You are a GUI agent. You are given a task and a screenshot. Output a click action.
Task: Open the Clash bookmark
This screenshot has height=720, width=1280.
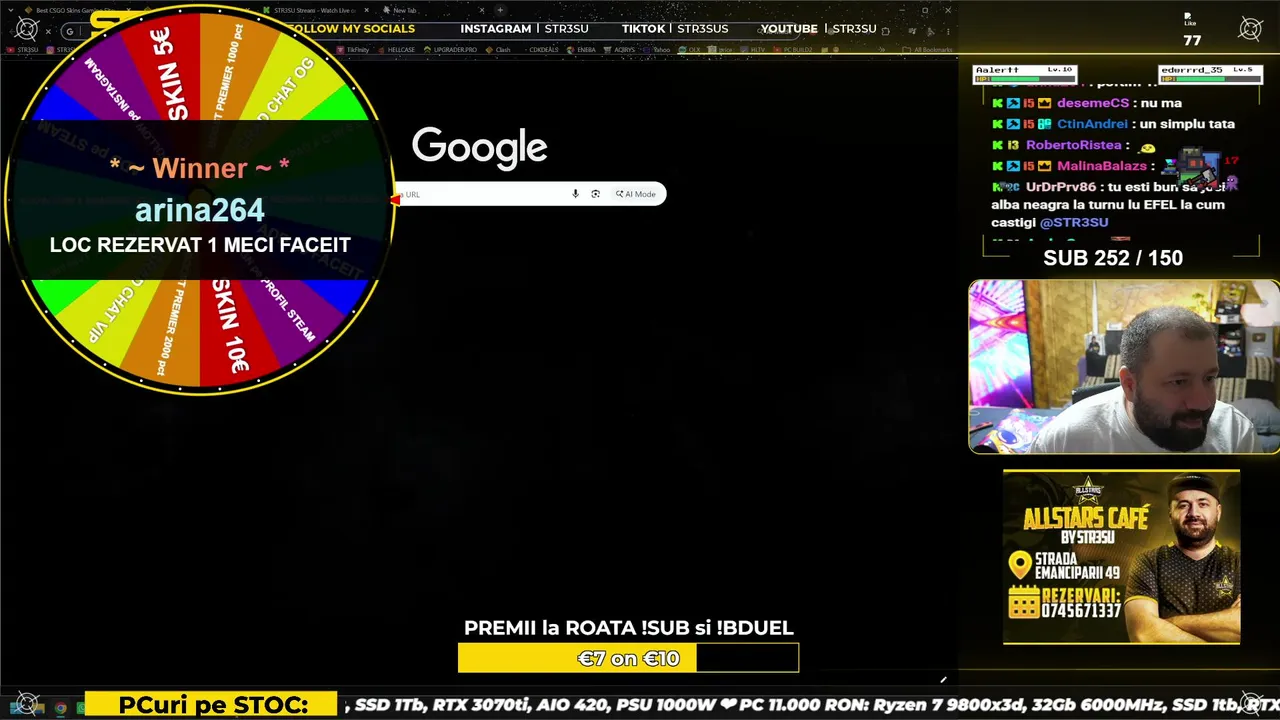[499, 49]
